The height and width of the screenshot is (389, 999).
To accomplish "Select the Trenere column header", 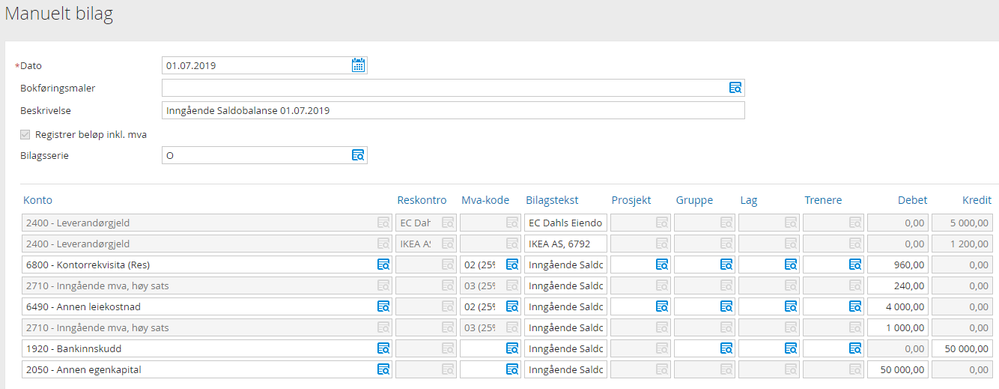I will 823,201.
